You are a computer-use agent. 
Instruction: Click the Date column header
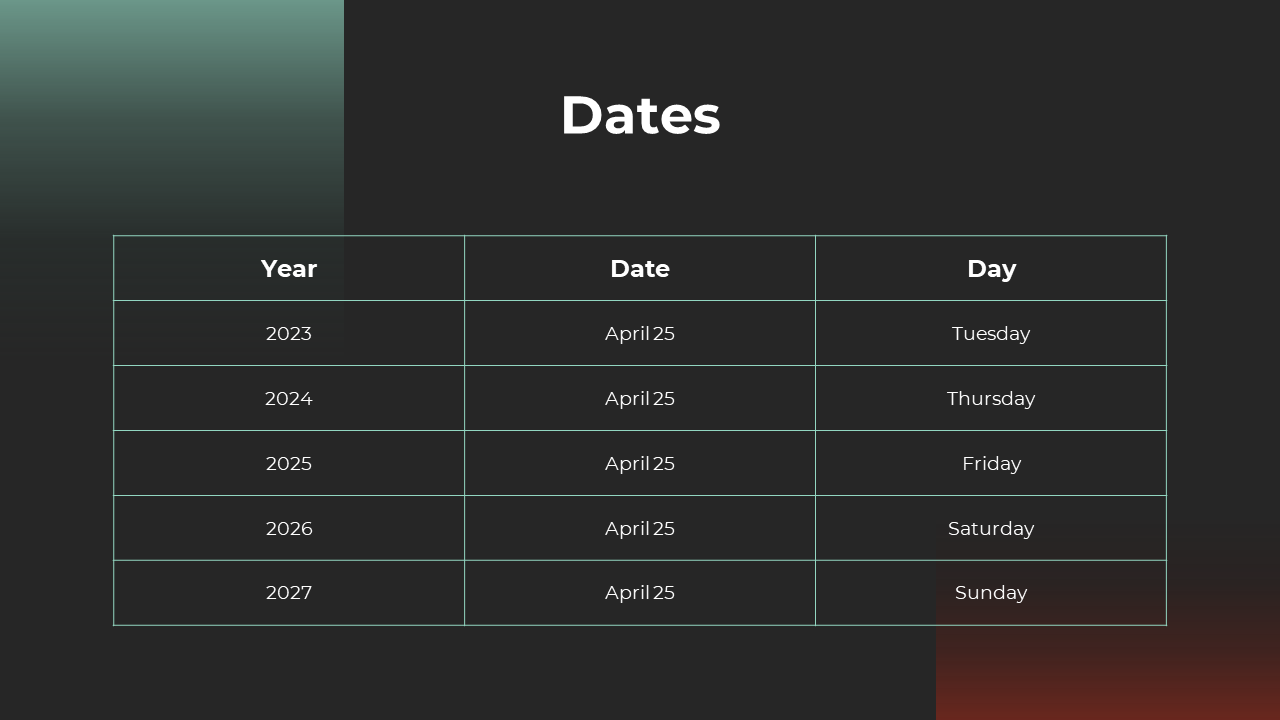tap(640, 268)
